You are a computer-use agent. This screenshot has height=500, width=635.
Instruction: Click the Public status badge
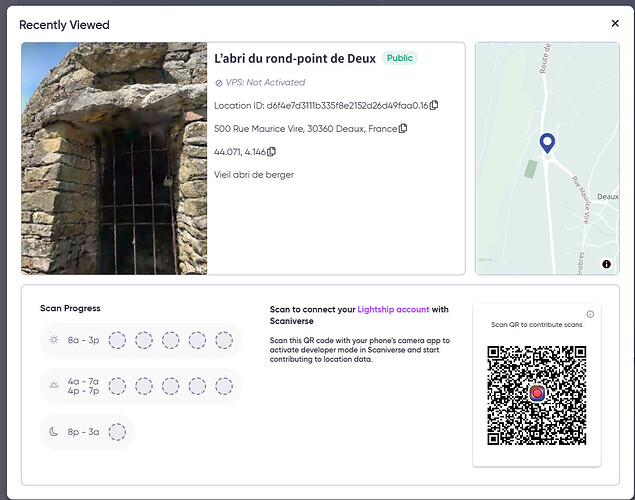[399, 58]
